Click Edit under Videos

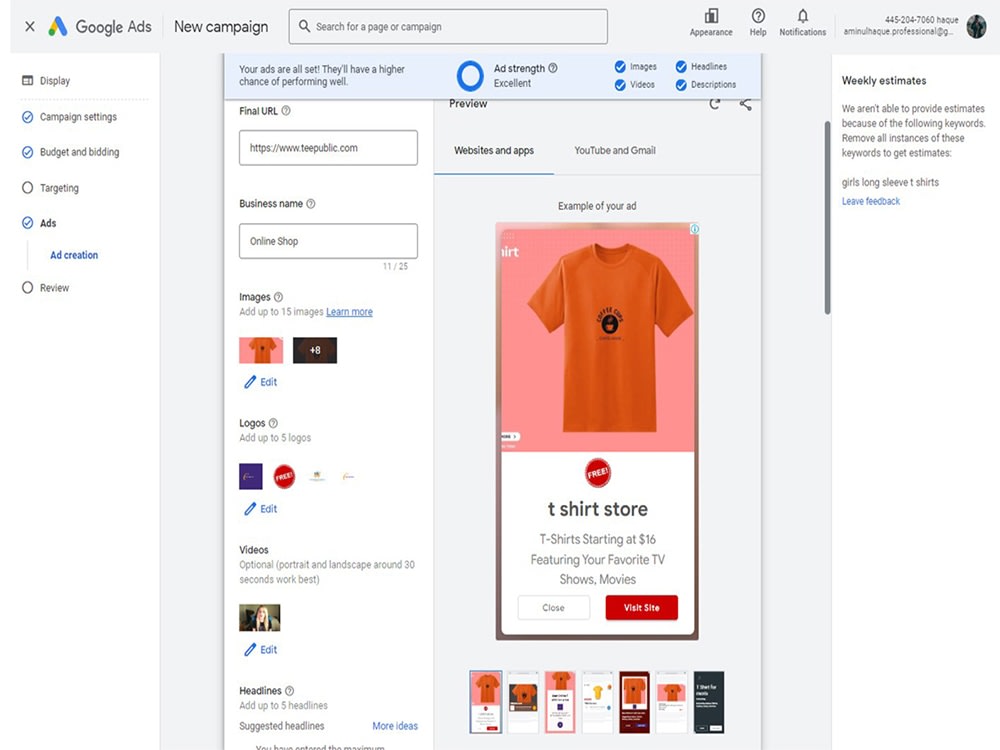pos(261,650)
